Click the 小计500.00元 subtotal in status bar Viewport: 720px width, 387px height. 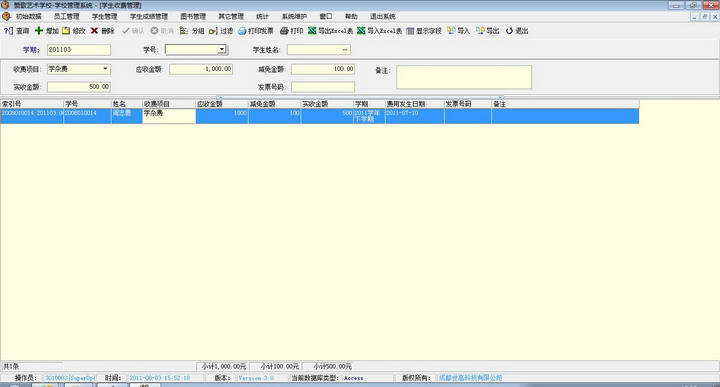332,366
